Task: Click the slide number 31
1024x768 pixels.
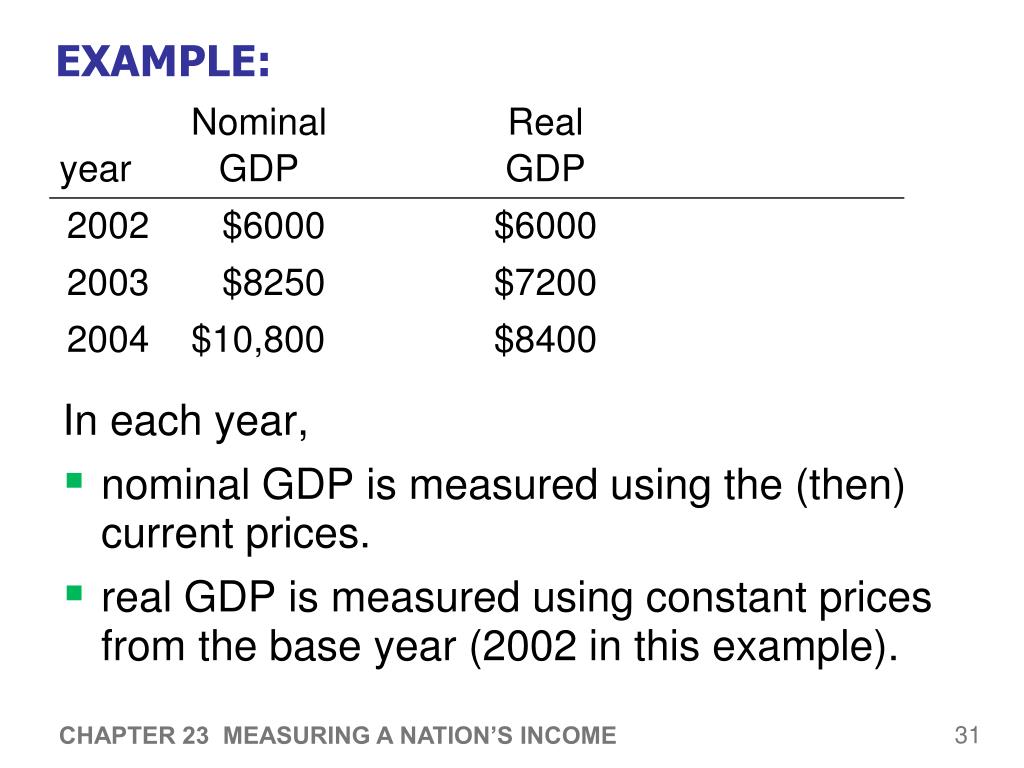Action: [965, 737]
